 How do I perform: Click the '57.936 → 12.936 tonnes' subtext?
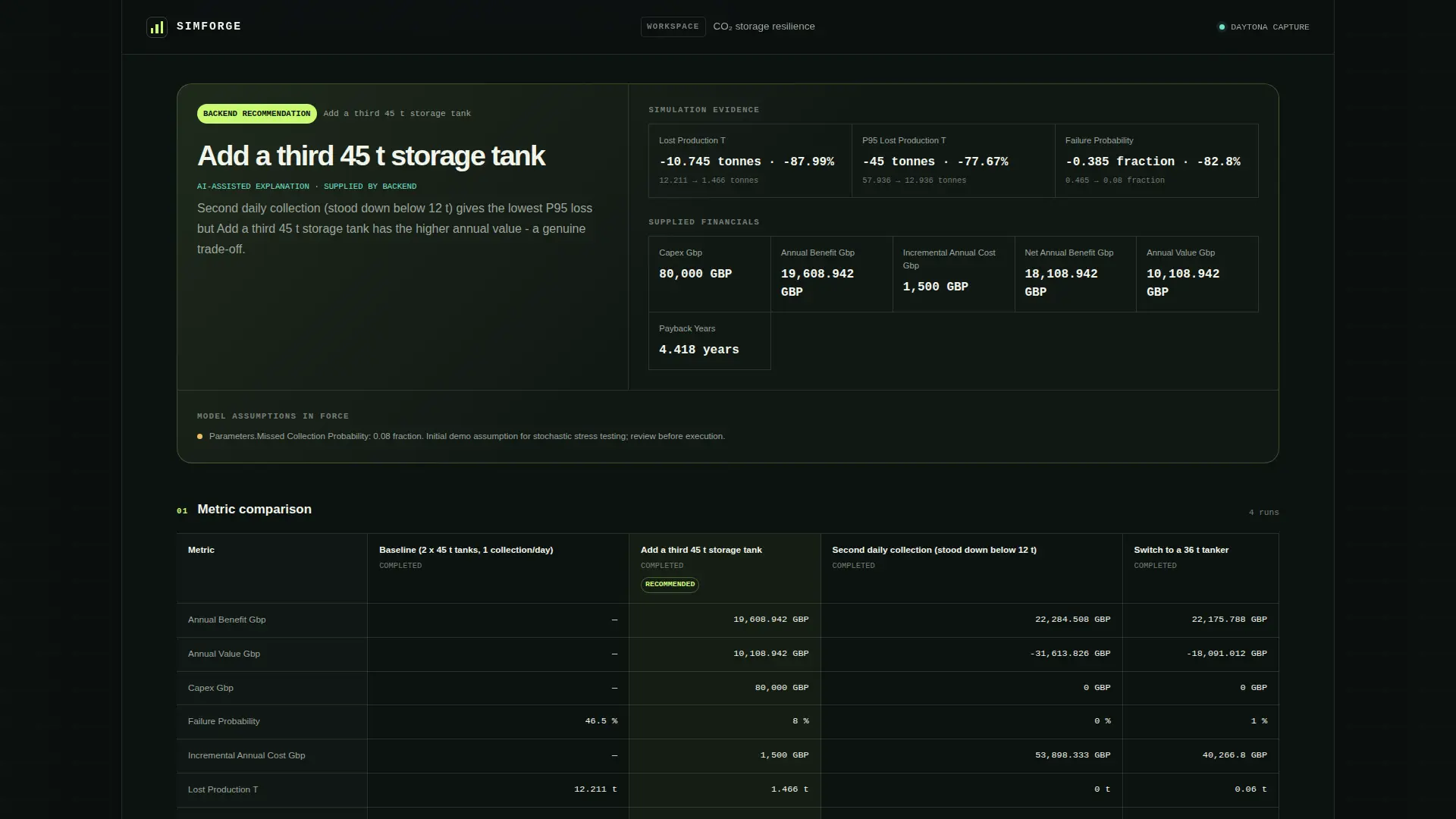click(914, 180)
